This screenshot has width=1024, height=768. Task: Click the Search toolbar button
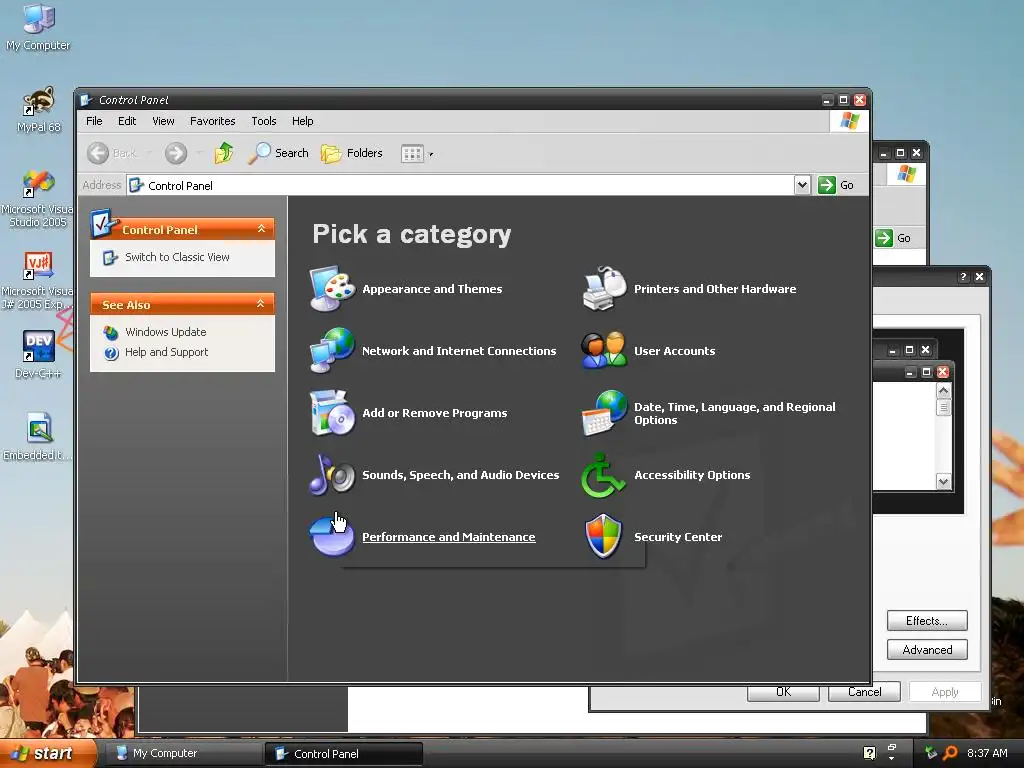click(x=279, y=153)
